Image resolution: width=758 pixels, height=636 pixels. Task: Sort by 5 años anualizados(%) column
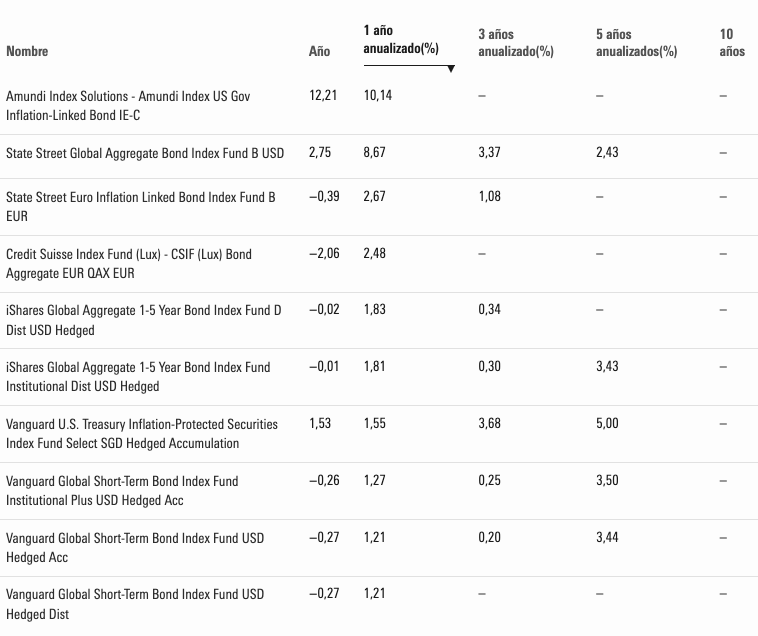point(636,43)
